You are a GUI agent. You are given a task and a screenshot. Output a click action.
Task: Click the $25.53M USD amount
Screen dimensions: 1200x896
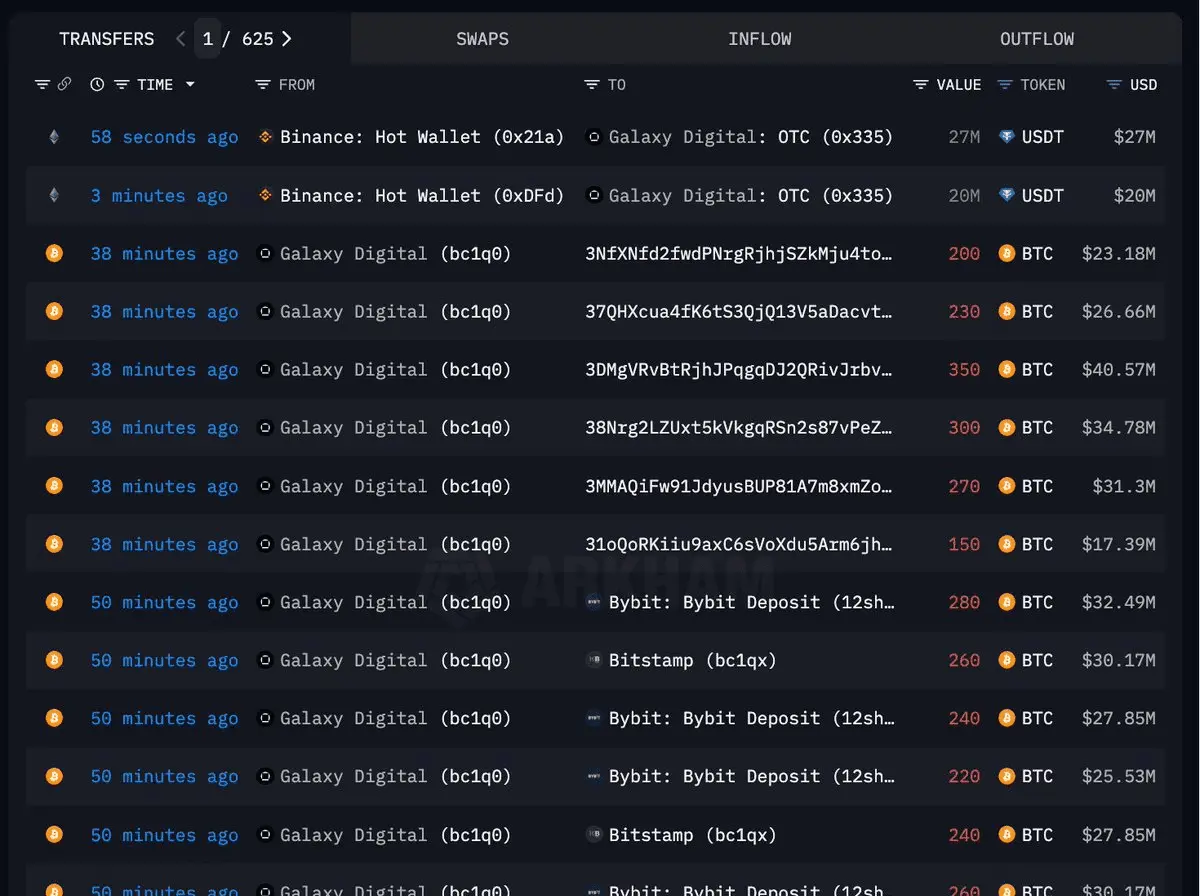coord(1118,776)
